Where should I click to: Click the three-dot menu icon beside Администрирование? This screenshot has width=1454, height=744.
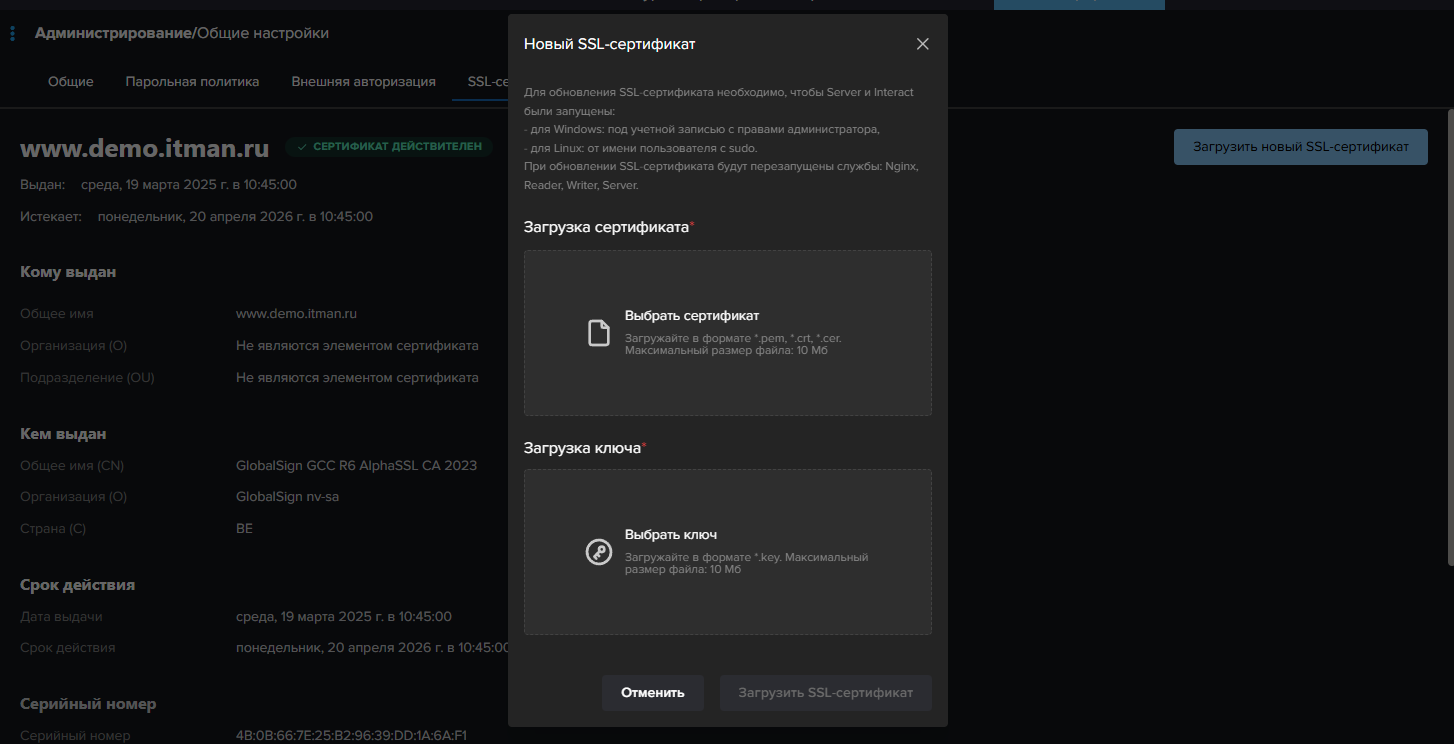(12, 34)
